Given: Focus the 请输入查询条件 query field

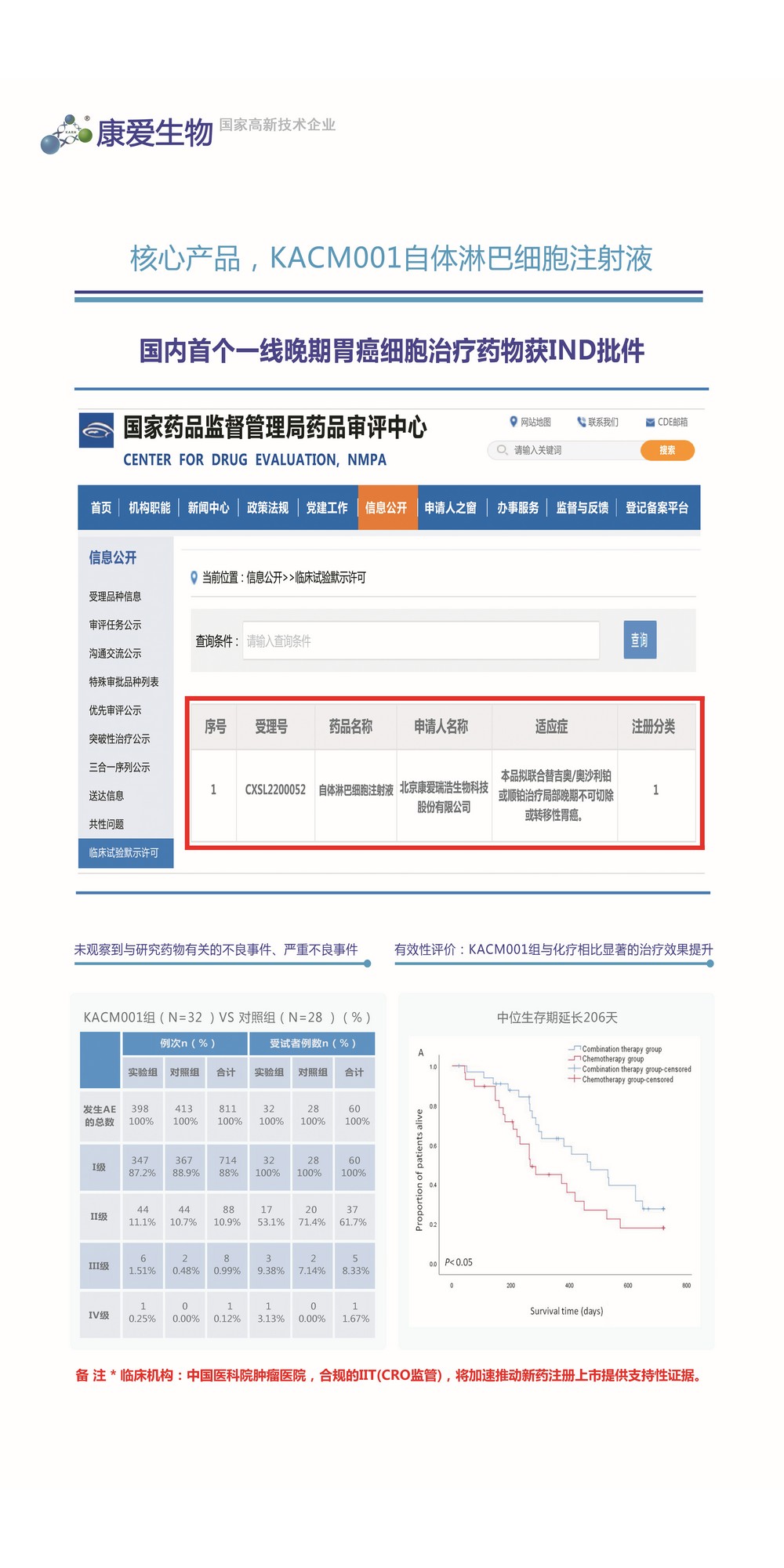Looking at the screenshot, I should point(421,641).
